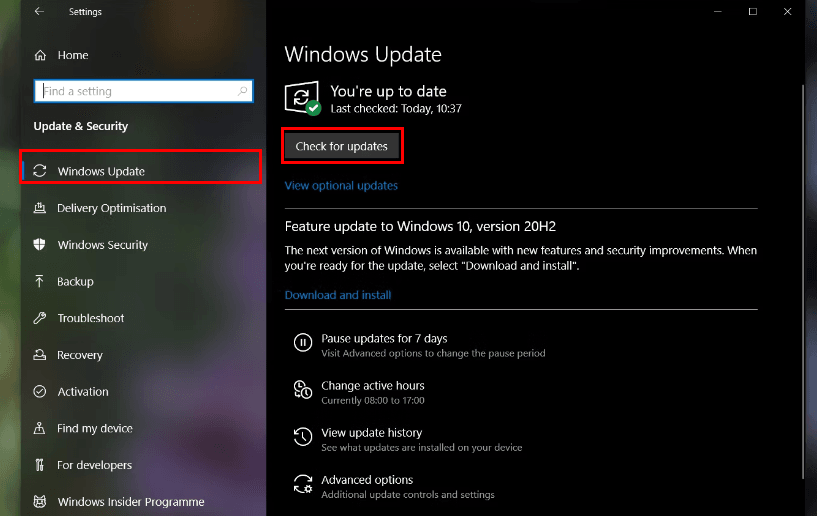Click Feature update to Windows 10 heading
The width and height of the screenshot is (817, 516).
point(420,226)
